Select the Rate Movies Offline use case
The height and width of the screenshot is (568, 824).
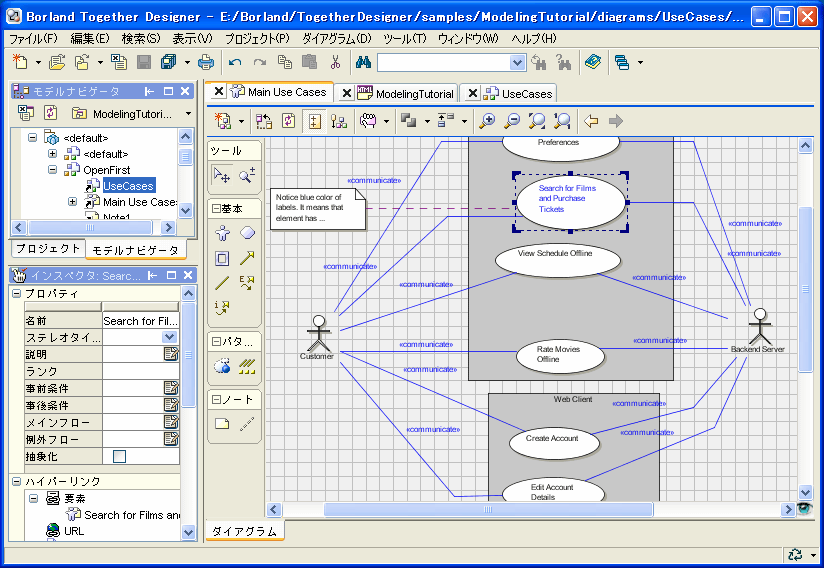[x=560, y=356]
